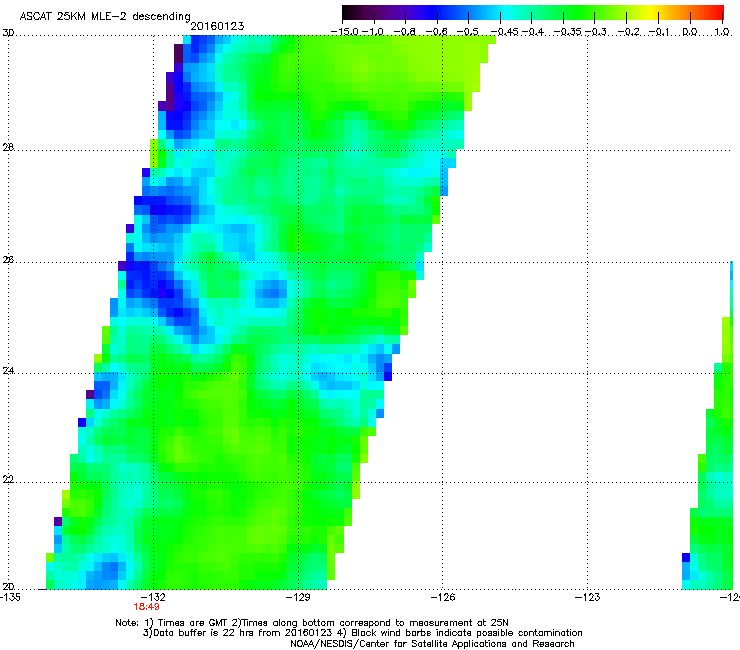740x650 pixels.
Task: Click the longitude axis label -129
Action: [298, 597]
